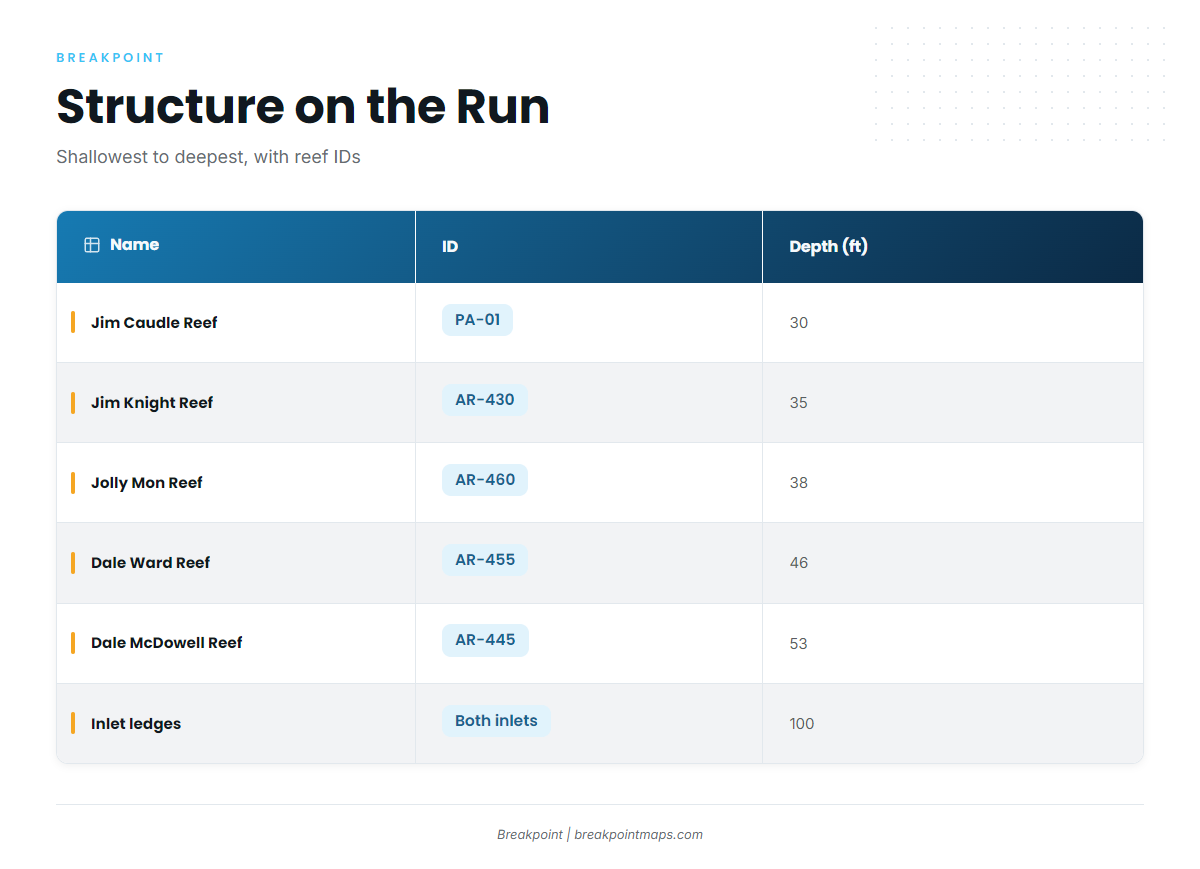Screen dimensions: 1200x869
Task: Click the Structure on the Run title
Action: coord(303,106)
